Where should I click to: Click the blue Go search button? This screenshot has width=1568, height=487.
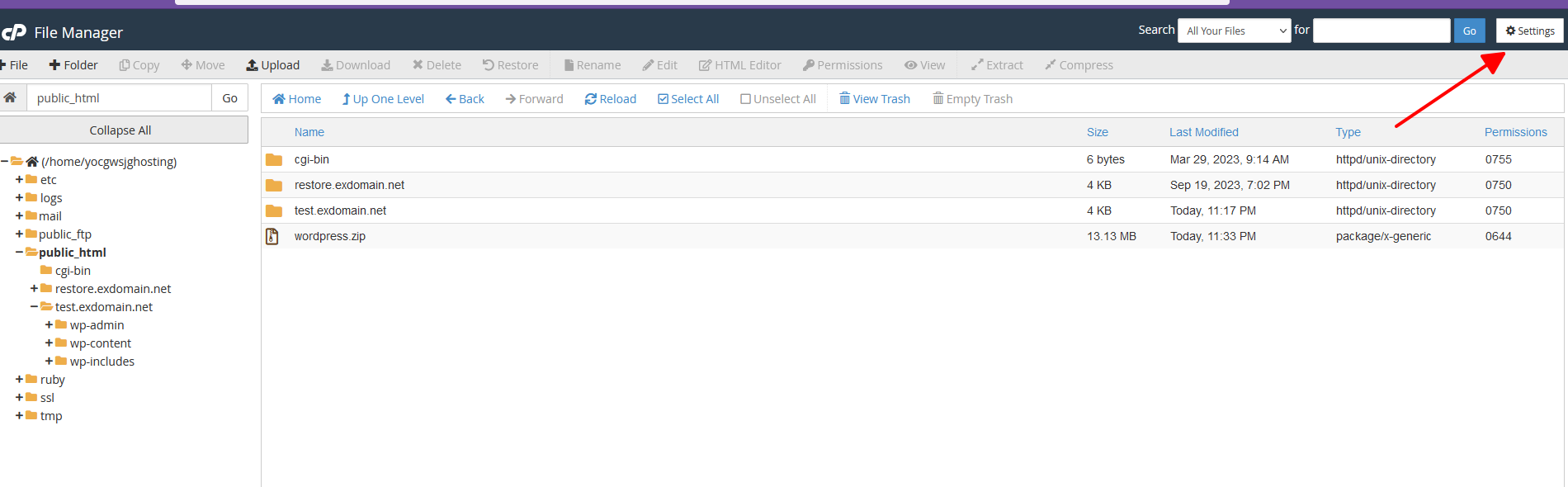pyautogui.click(x=1469, y=31)
